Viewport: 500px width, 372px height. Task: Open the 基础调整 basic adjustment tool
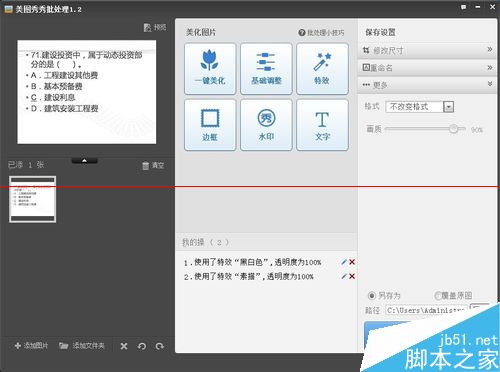tap(266, 69)
